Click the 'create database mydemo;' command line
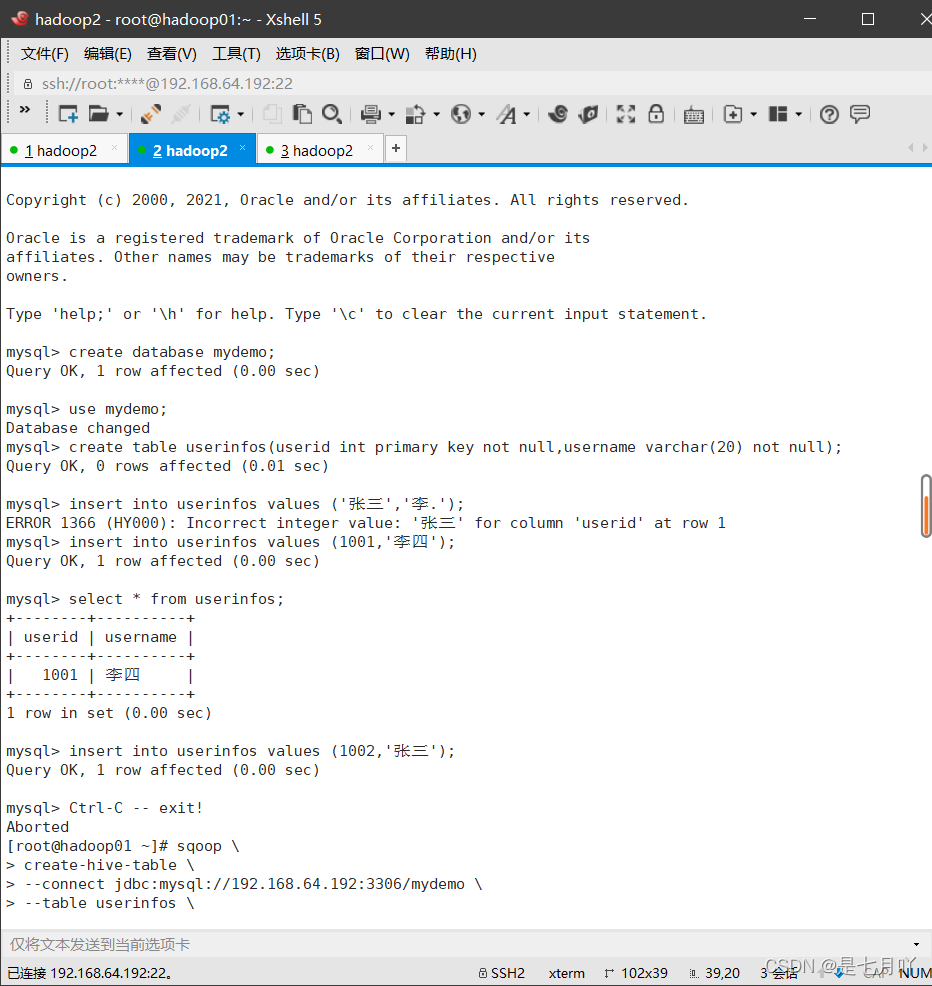The image size is (932, 986). [x=141, y=352]
